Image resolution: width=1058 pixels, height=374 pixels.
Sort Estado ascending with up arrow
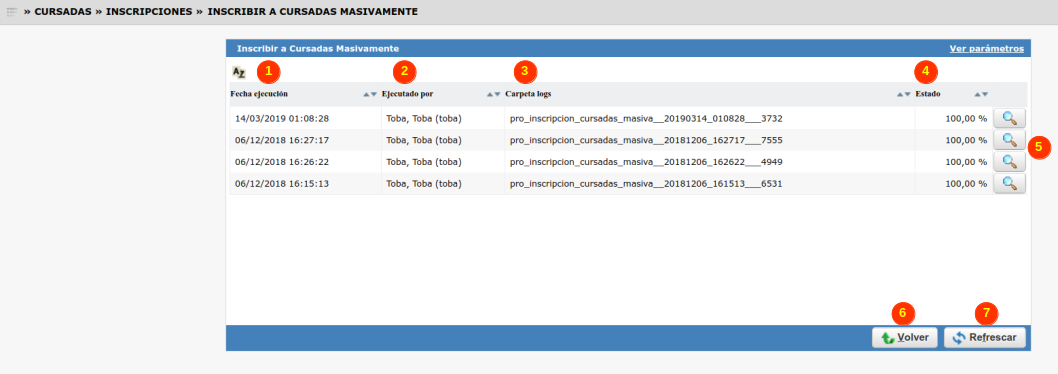(x=977, y=95)
